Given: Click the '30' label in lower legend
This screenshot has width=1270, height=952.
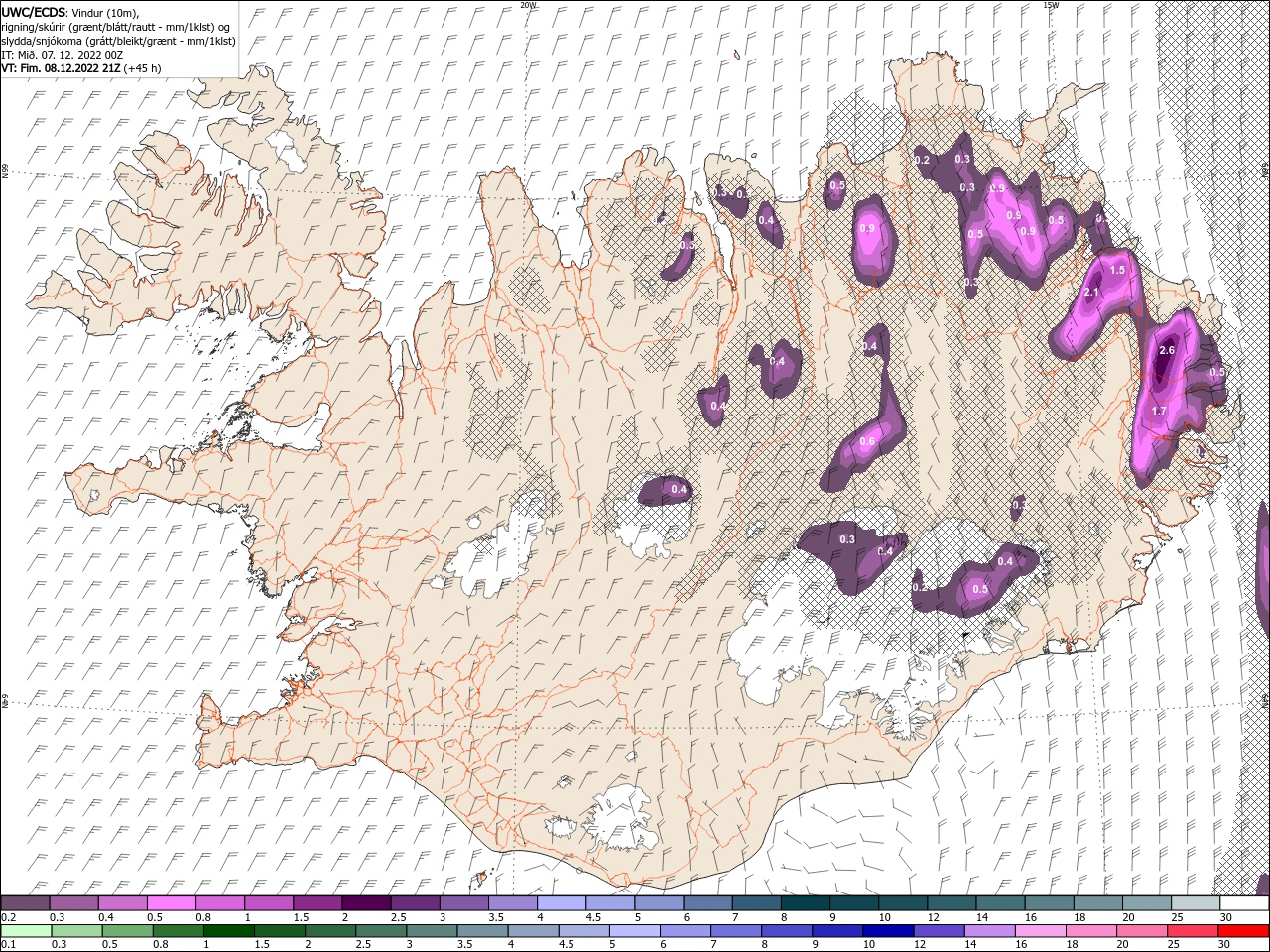Looking at the screenshot, I should tap(1225, 945).
